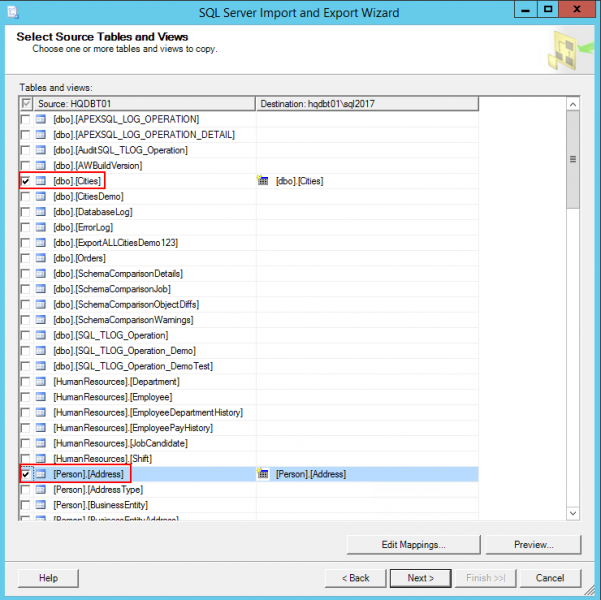Image resolution: width=601 pixels, height=600 pixels.
Task: Click the table icon beside [HumanResources].[JobCandidate]
Action: tap(41, 443)
